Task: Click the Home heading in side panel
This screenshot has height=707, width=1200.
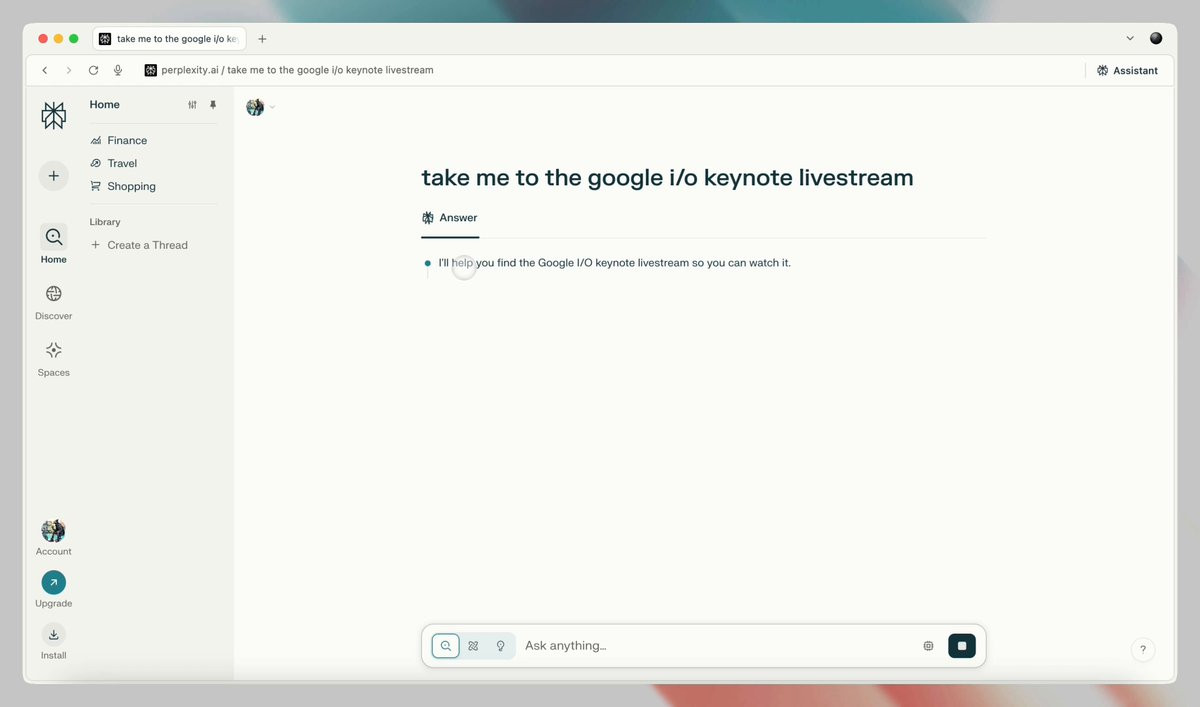Action: click(105, 105)
